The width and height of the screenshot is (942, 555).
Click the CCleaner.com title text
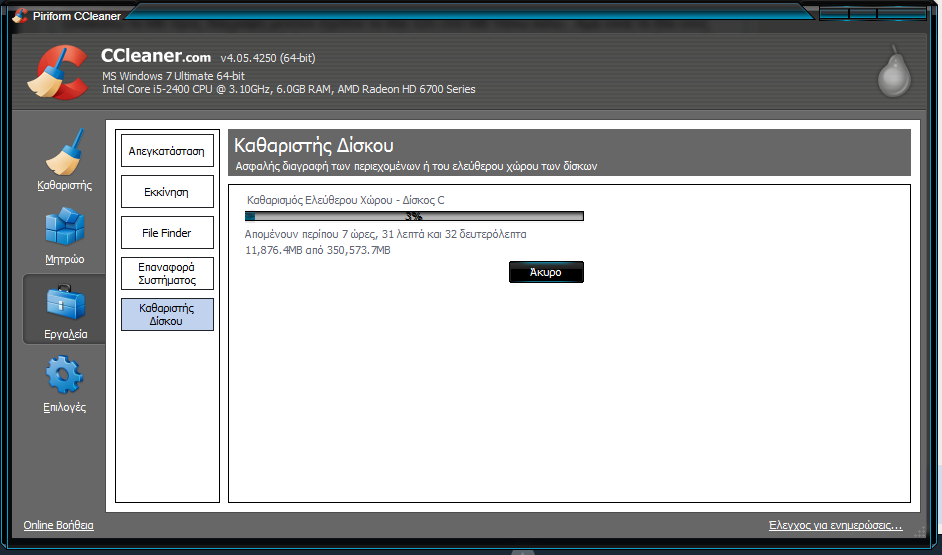(x=156, y=56)
